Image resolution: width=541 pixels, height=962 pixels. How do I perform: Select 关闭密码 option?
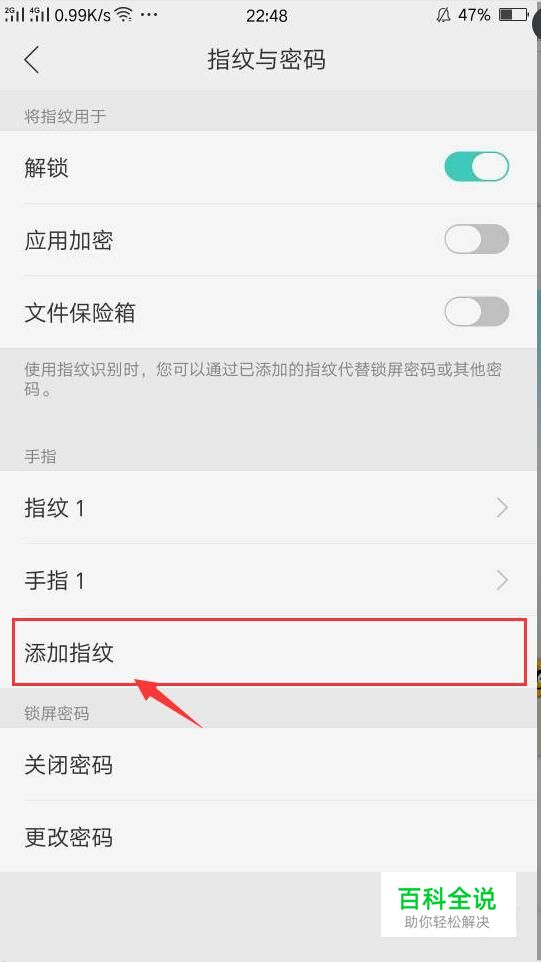pyautogui.click(x=270, y=764)
